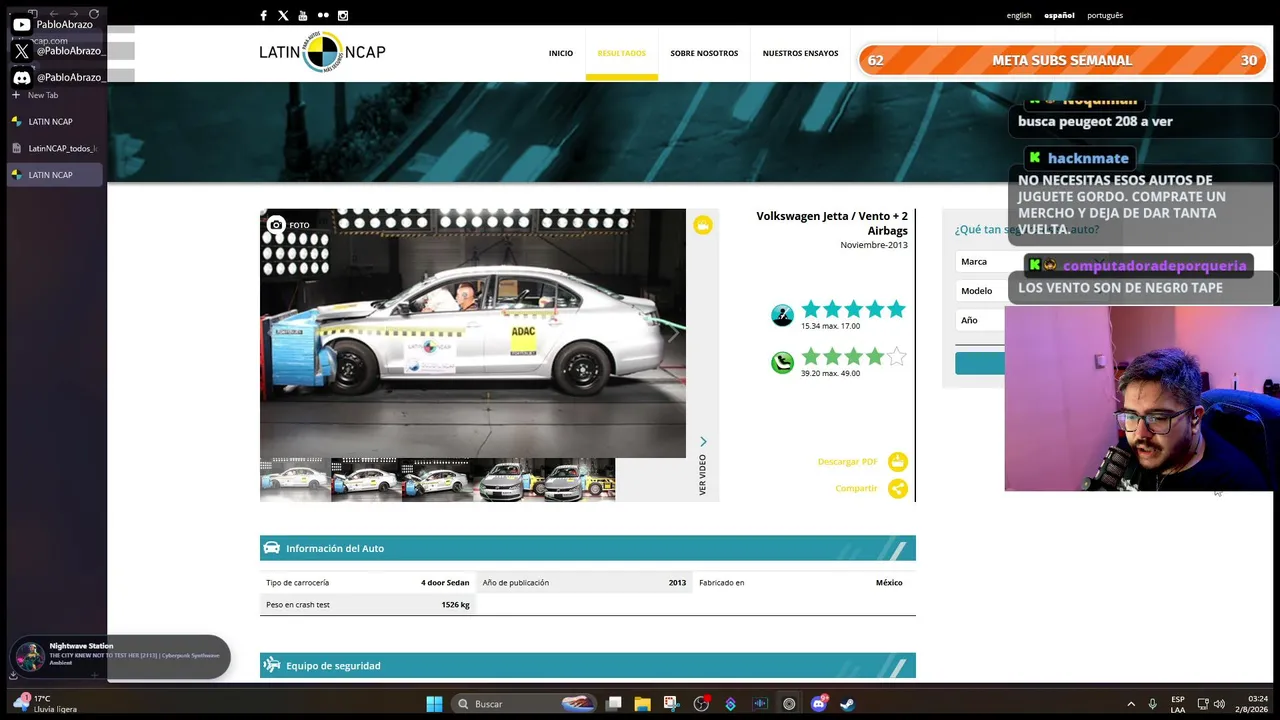Click the child occupant protection icon
Image resolution: width=1280 pixels, height=720 pixels.
pyautogui.click(x=782, y=362)
